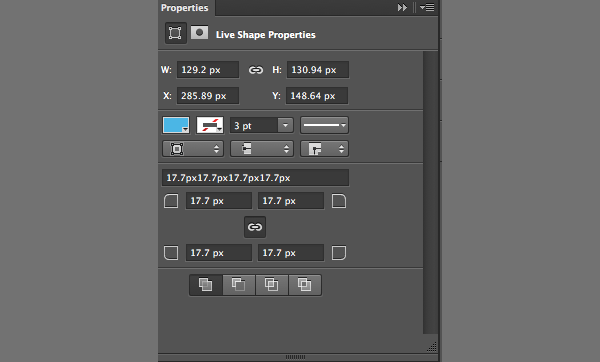Click the combined corner radii text field
The image size is (600, 362).
click(255, 178)
